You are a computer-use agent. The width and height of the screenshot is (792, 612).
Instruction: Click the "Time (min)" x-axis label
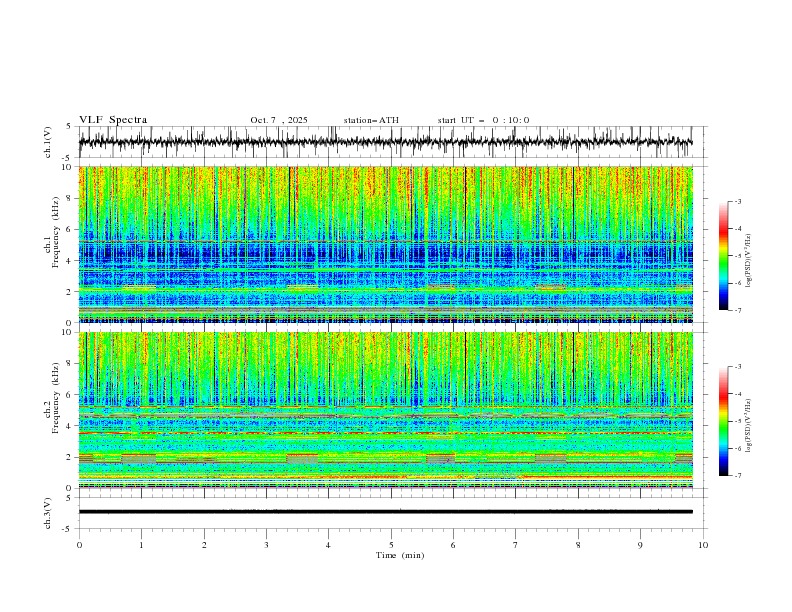(x=400, y=555)
